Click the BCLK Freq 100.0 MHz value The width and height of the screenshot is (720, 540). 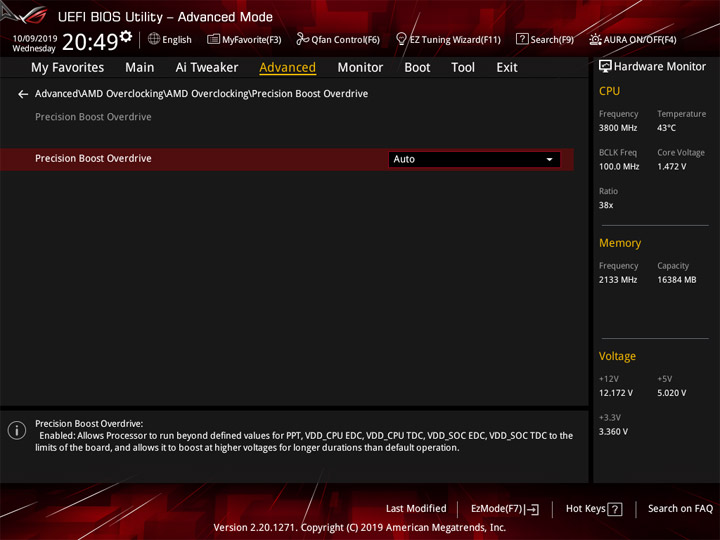[x=619, y=167]
